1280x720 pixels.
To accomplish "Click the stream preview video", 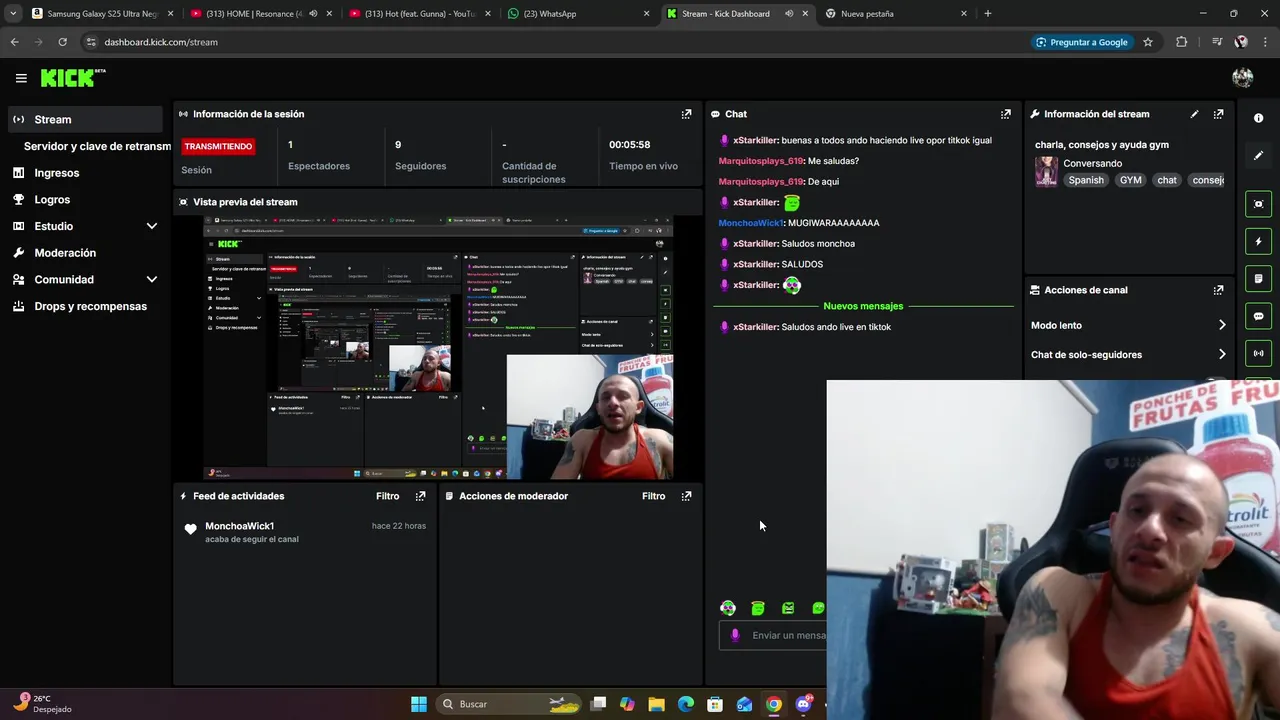I will [x=438, y=347].
